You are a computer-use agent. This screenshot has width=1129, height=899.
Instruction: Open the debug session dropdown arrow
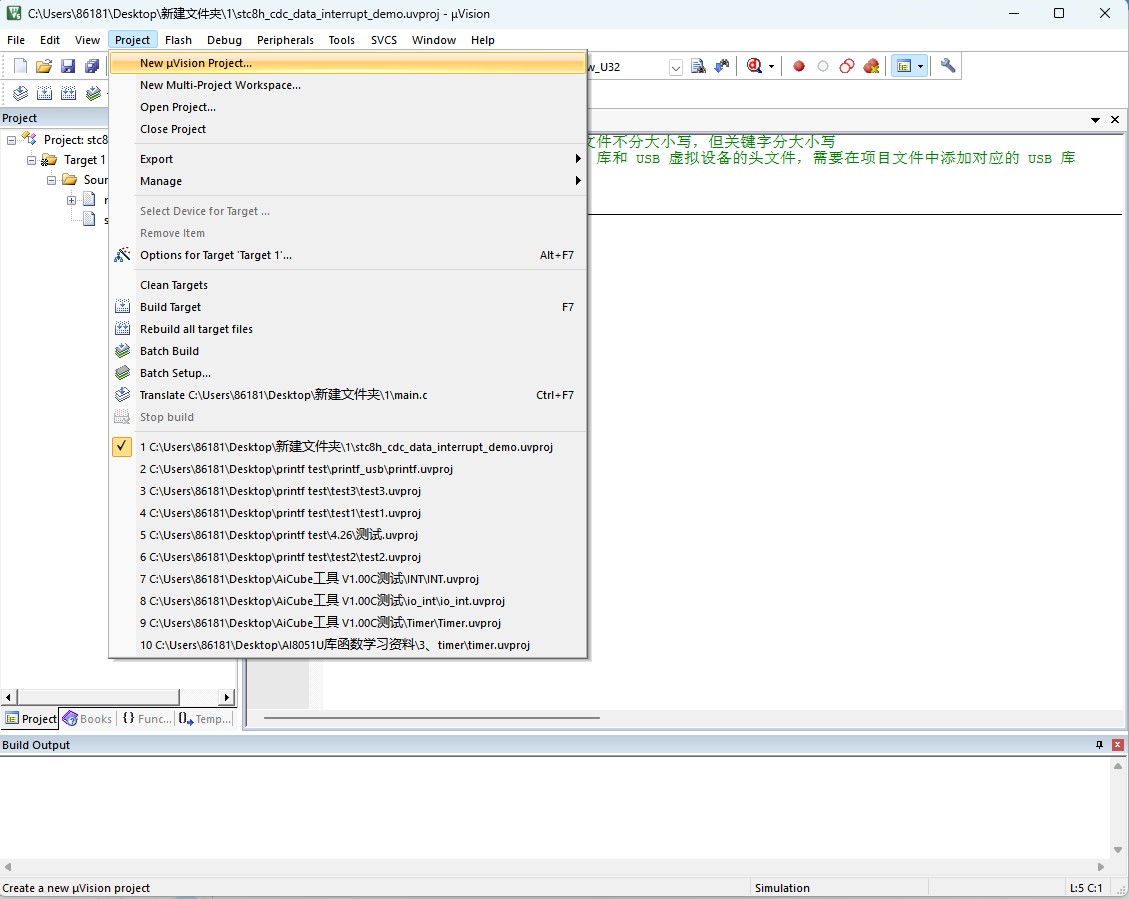771,66
